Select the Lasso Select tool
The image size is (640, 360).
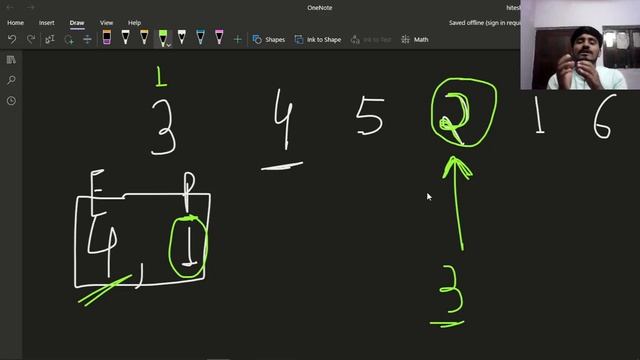tap(69, 39)
